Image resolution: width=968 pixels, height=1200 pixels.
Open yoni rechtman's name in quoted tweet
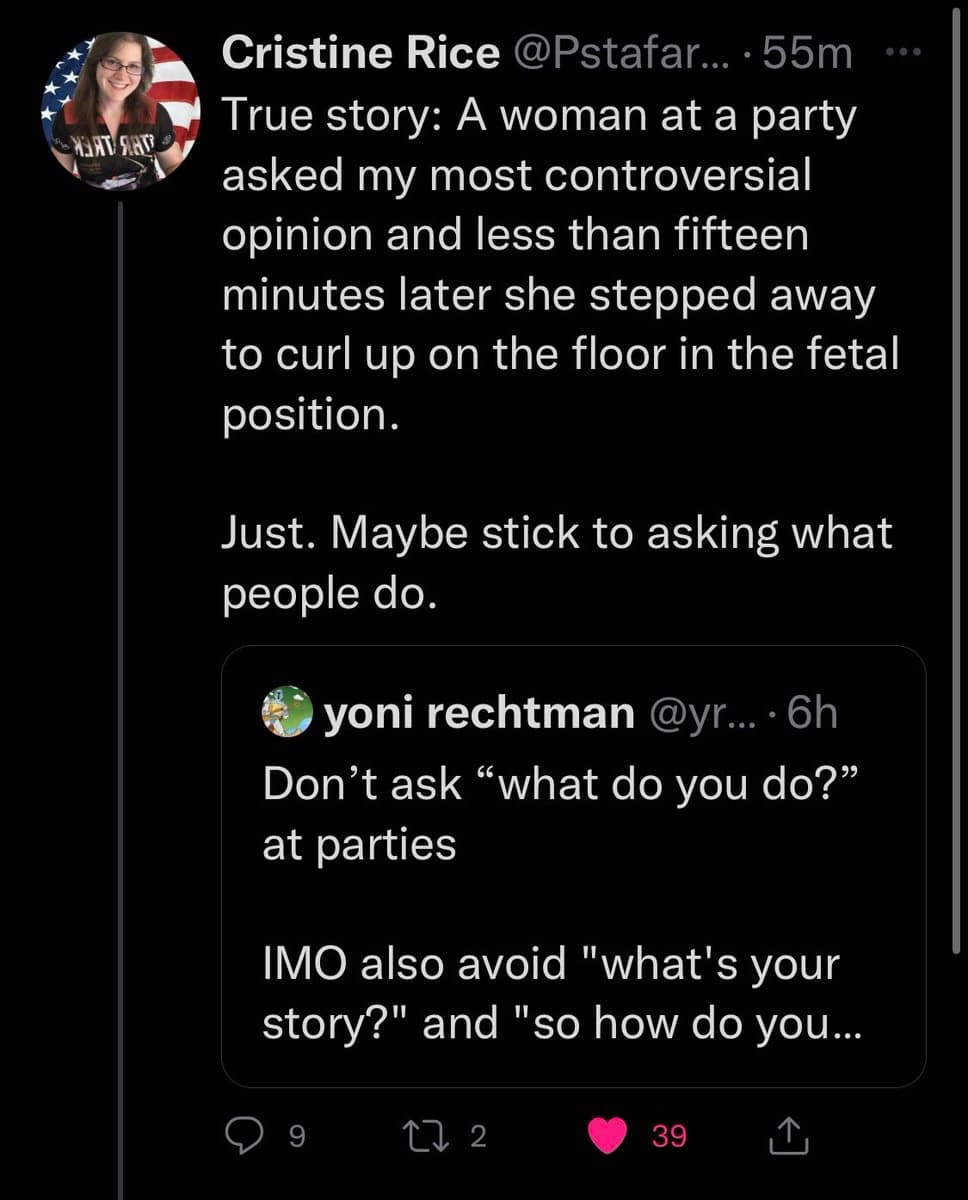tap(477, 712)
